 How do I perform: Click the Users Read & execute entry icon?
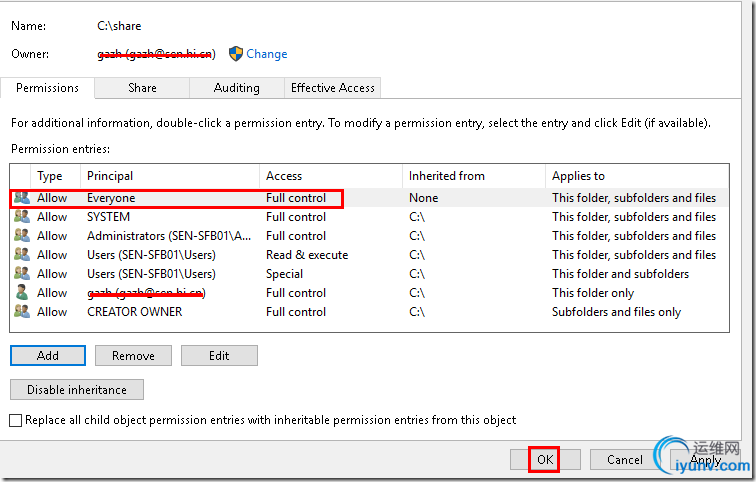pyautogui.click(x=21, y=255)
